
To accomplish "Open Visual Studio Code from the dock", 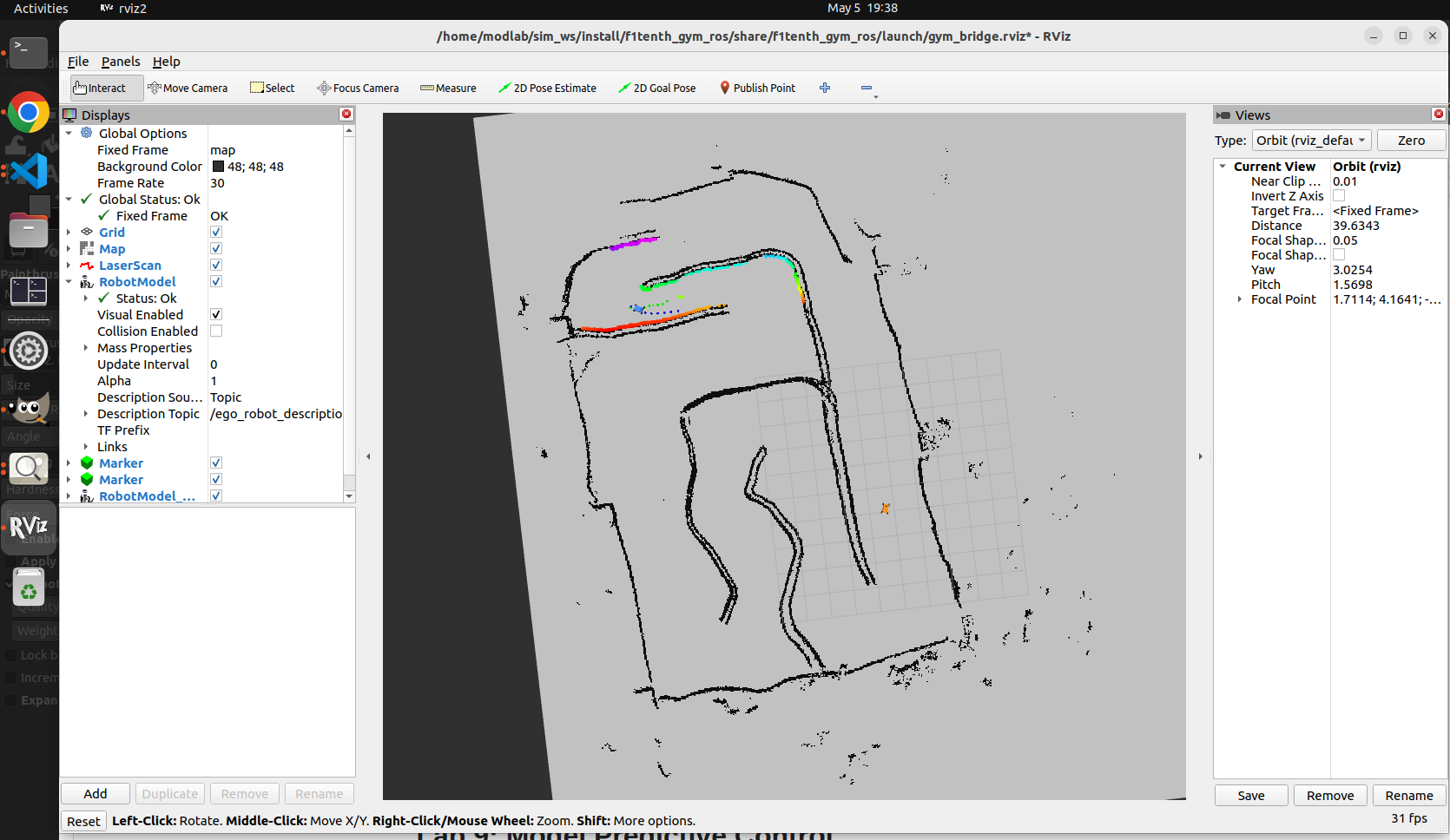I will (29, 171).
